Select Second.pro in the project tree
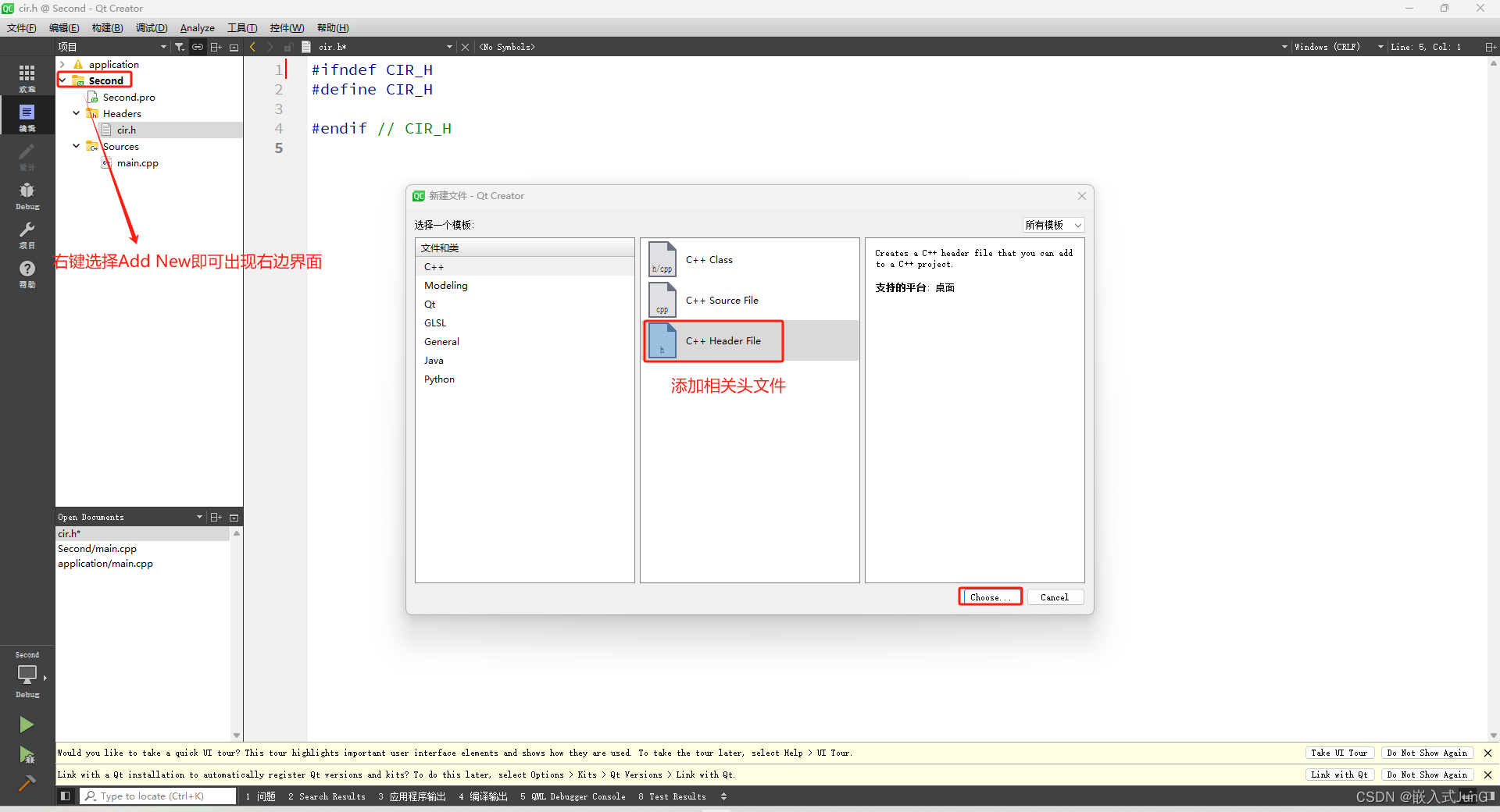Image resolution: width=1500 pixels, height=812 pixels. (x=129, y=97)
